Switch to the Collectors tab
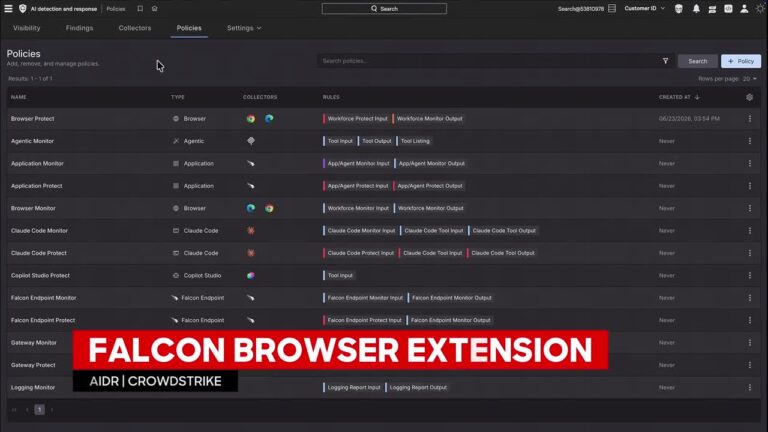 point(135,28)
